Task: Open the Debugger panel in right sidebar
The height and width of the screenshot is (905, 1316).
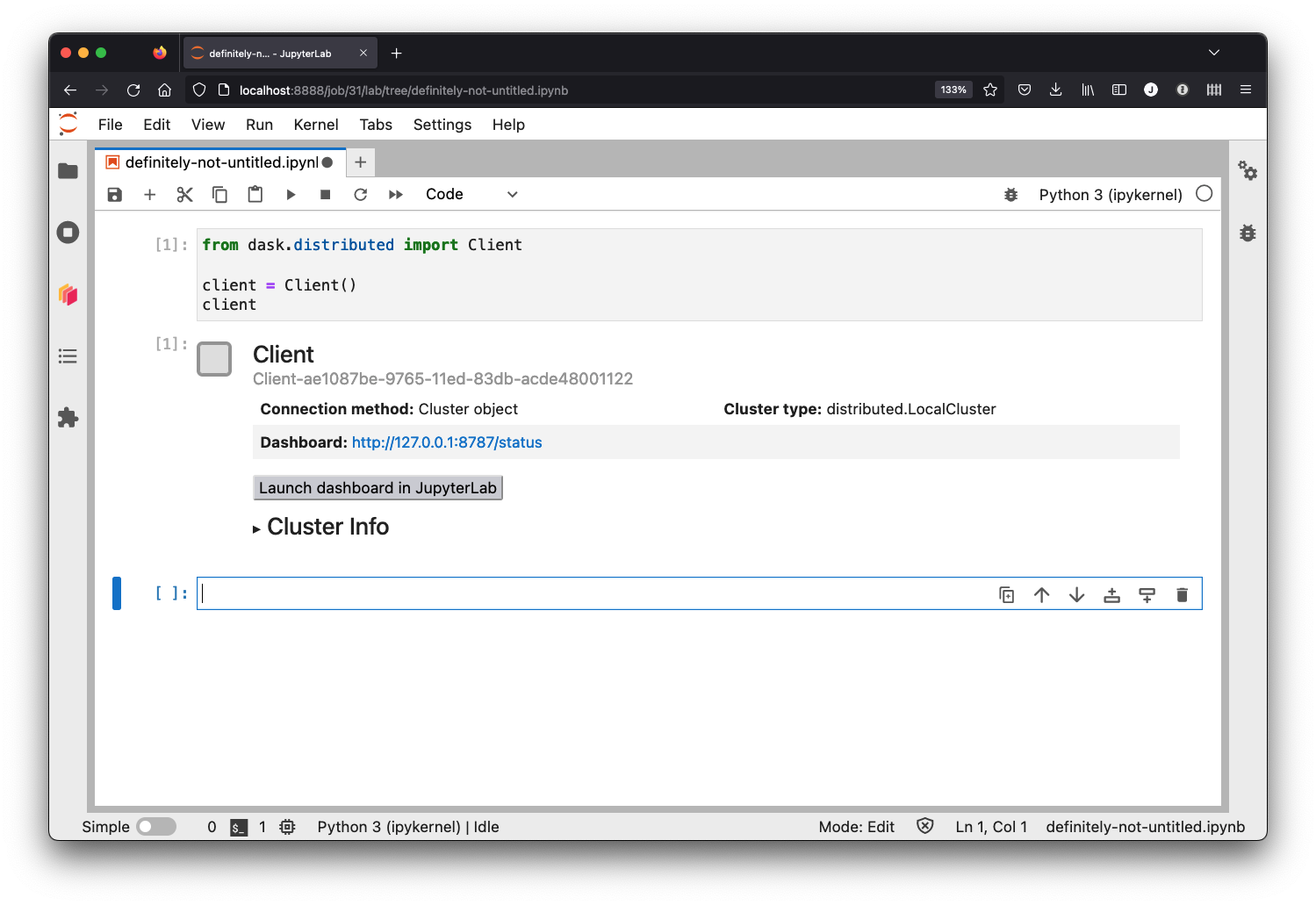Action: click(x=1248, y=233)
